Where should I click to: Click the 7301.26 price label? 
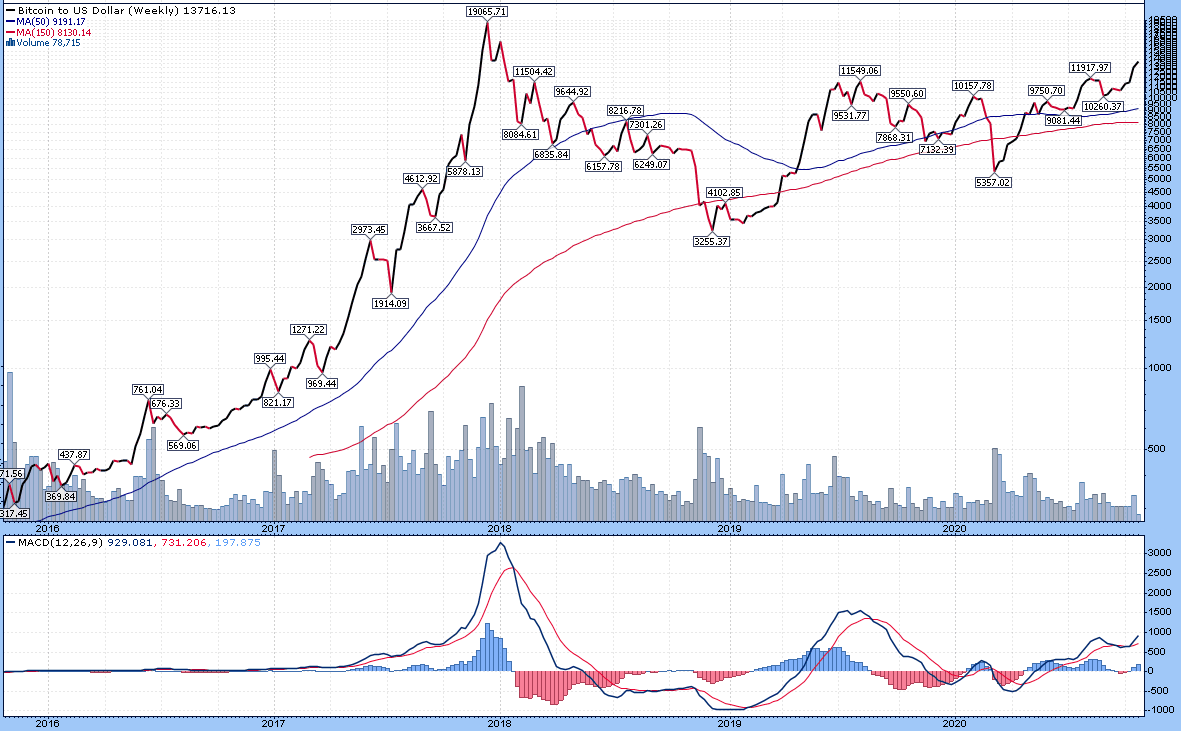[x=646, y=124]
